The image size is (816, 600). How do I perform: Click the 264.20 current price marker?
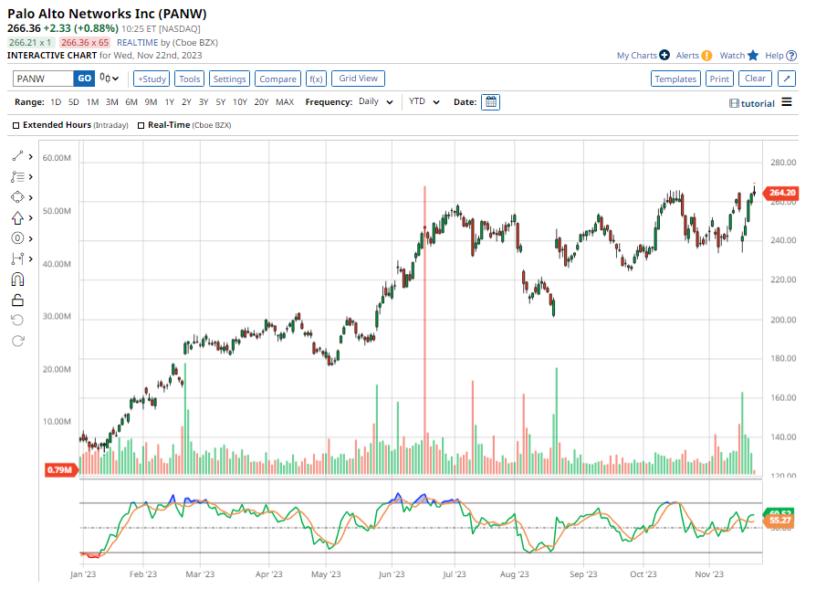pyautogui.click(x=781, y=193)
